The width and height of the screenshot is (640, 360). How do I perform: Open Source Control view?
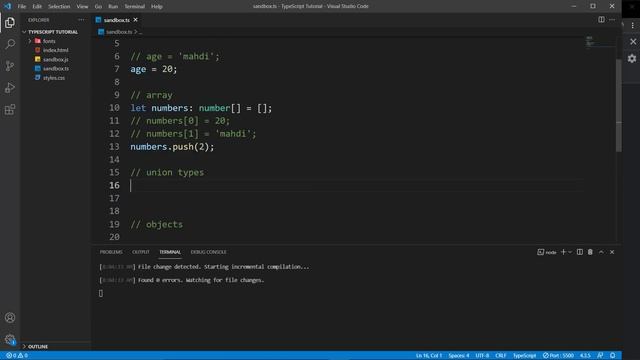(10, 66)
